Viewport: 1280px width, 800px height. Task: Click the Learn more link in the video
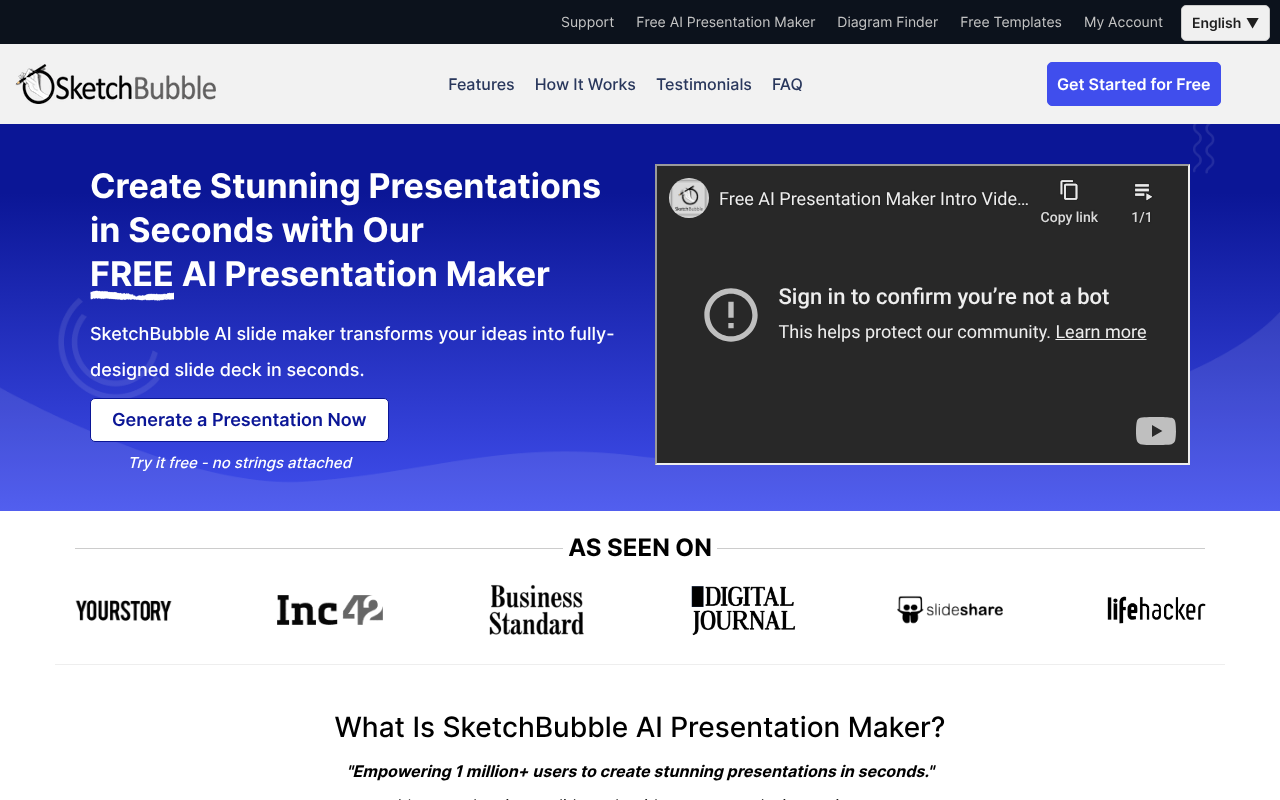(1100, 331)
